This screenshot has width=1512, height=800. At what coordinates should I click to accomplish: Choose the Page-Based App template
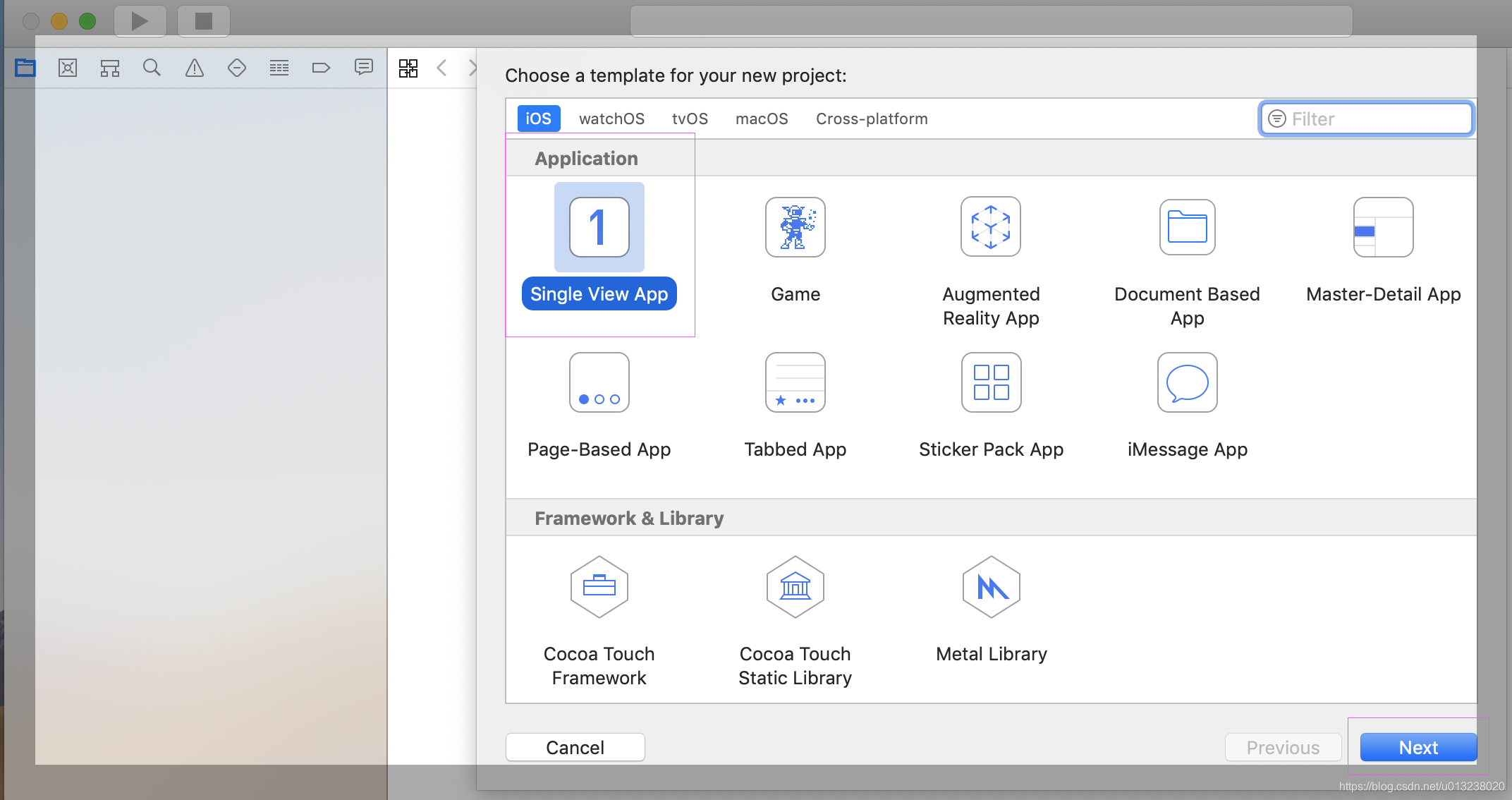(x=599, y=382)
